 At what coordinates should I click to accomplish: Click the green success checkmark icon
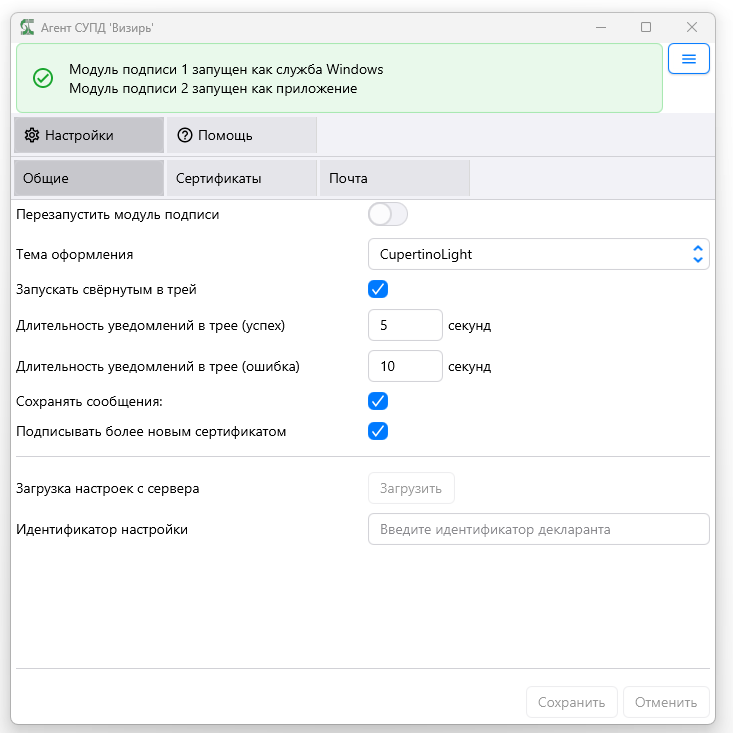43,78
